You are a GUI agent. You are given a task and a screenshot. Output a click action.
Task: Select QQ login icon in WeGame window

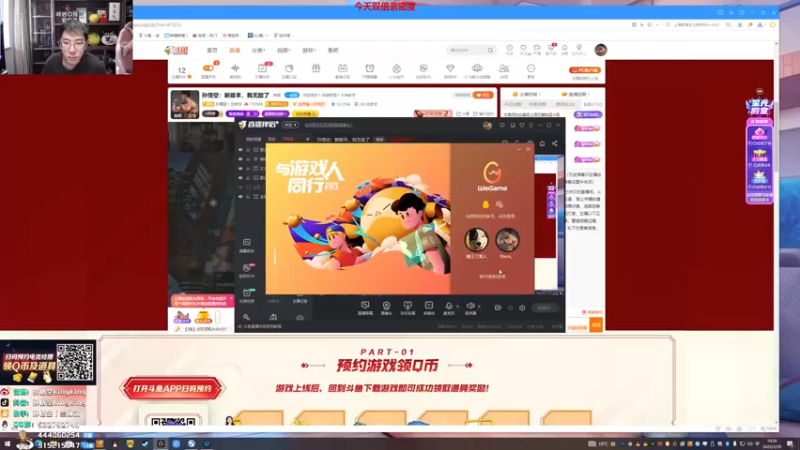coord(485,205)
